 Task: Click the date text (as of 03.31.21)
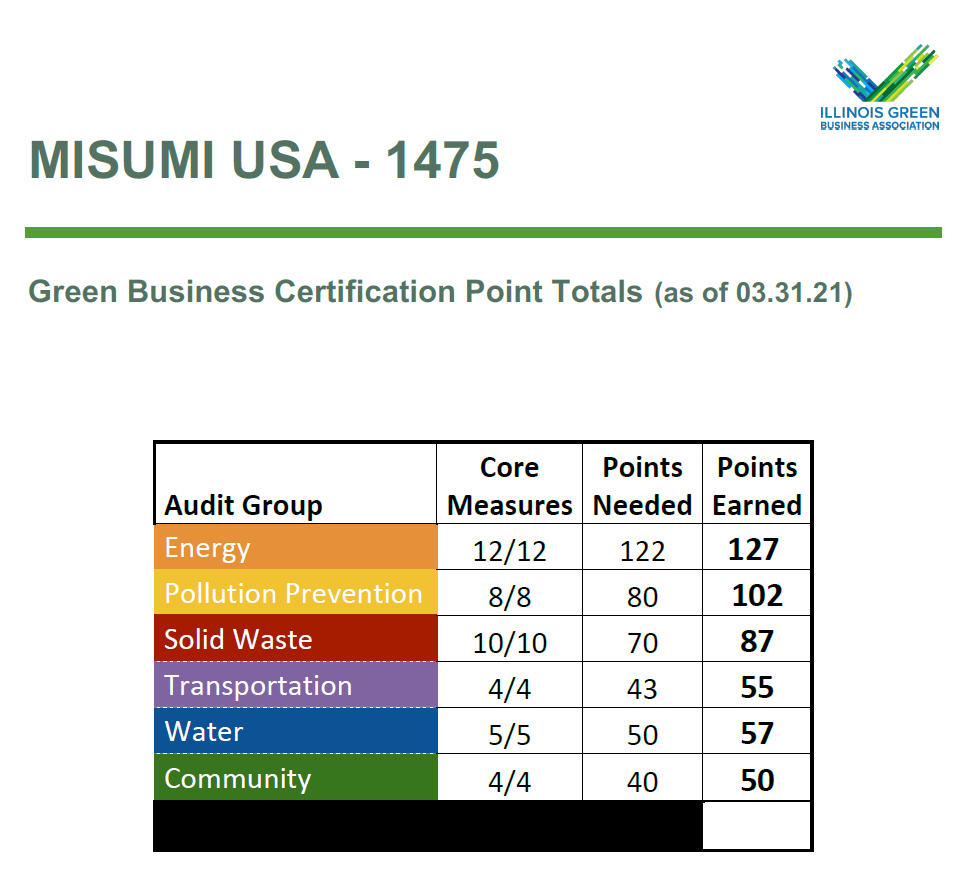click(753, 293)
